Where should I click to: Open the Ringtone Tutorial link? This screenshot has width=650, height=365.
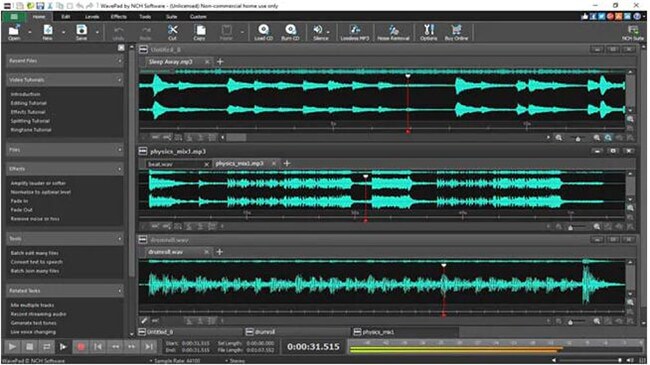point(31,130)
